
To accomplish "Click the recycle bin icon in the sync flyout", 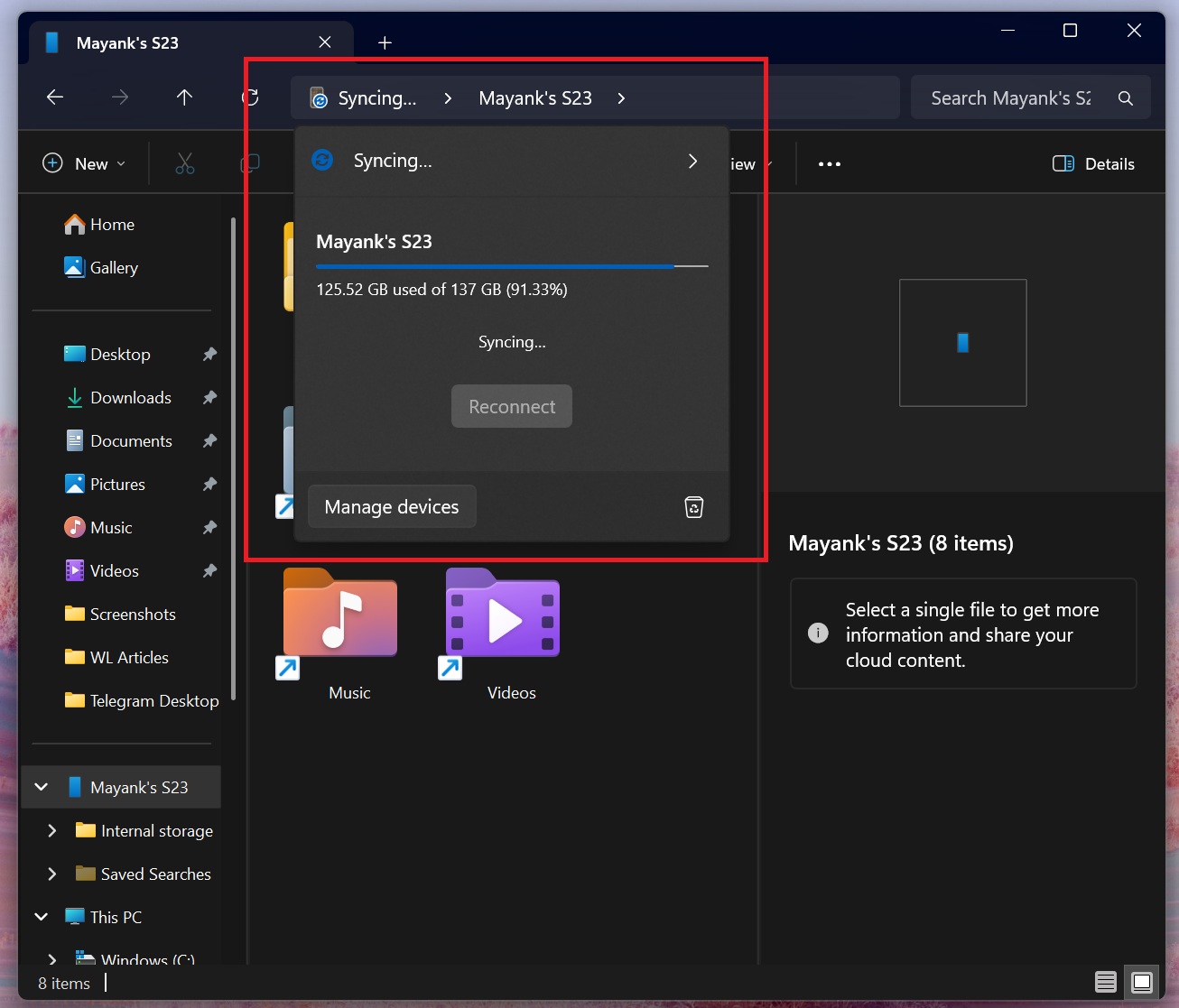I will tap(693, 506).
